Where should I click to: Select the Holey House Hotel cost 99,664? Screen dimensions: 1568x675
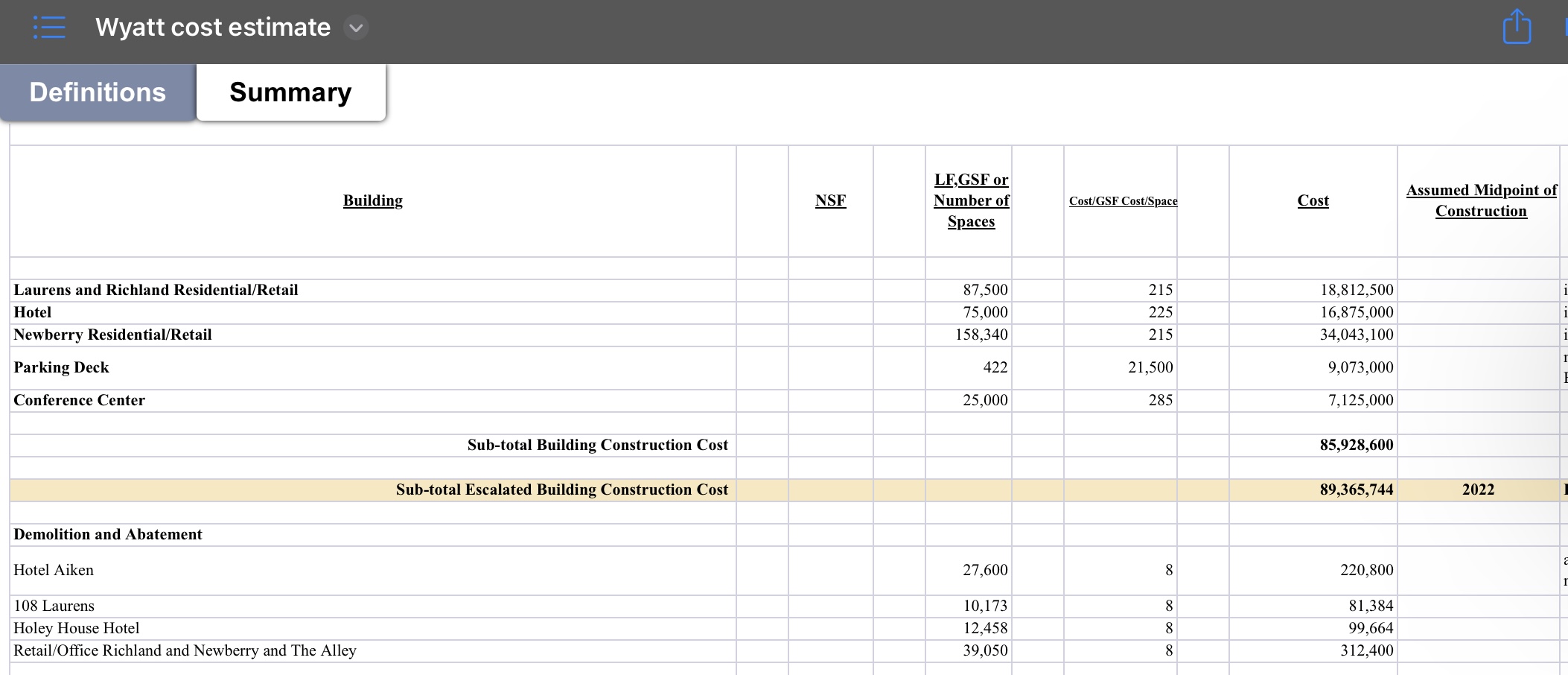click(1371, 628)
